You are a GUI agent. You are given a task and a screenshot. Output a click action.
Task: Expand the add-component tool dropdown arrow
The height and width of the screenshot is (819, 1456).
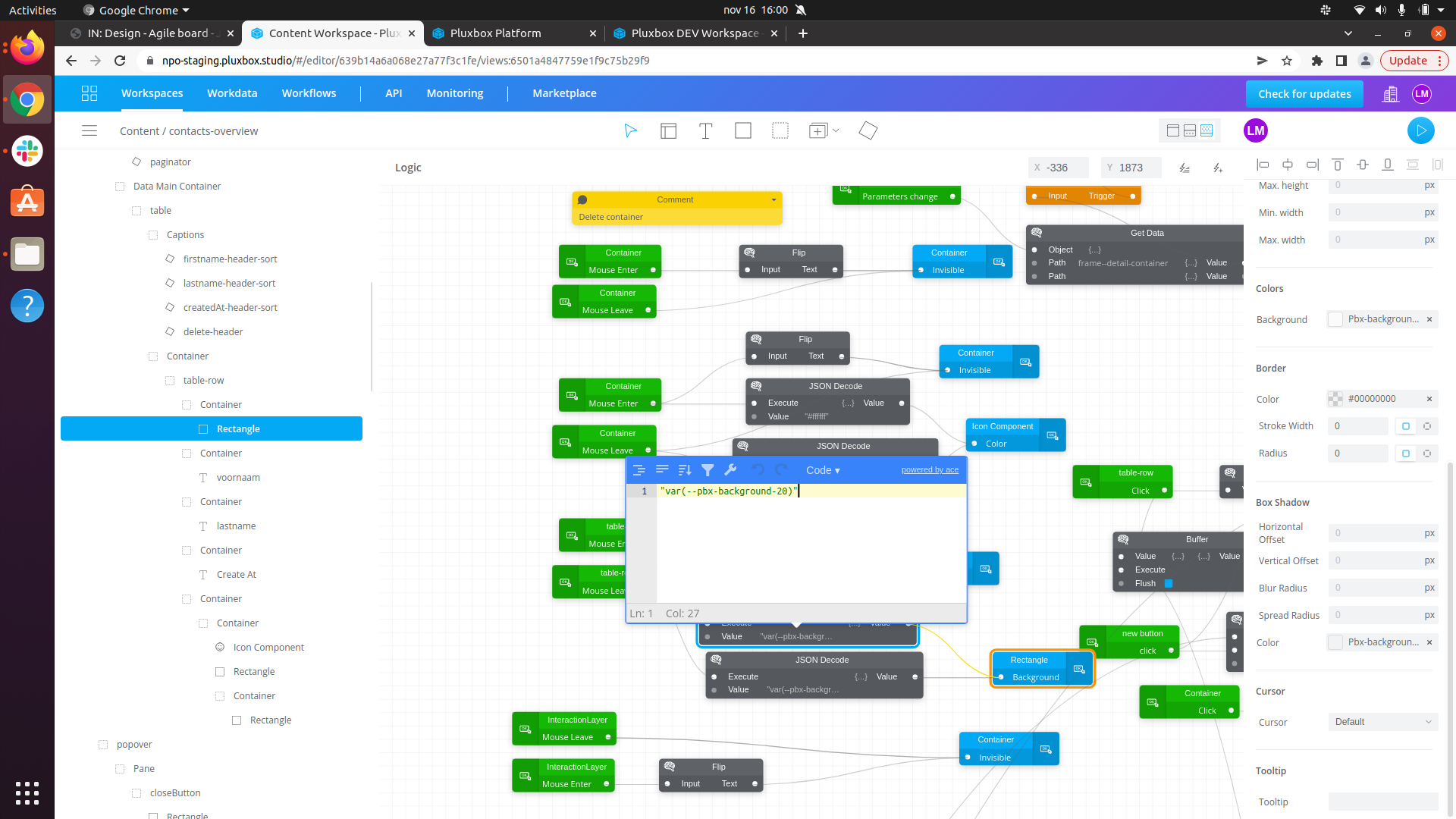click(x=836, y=130)
